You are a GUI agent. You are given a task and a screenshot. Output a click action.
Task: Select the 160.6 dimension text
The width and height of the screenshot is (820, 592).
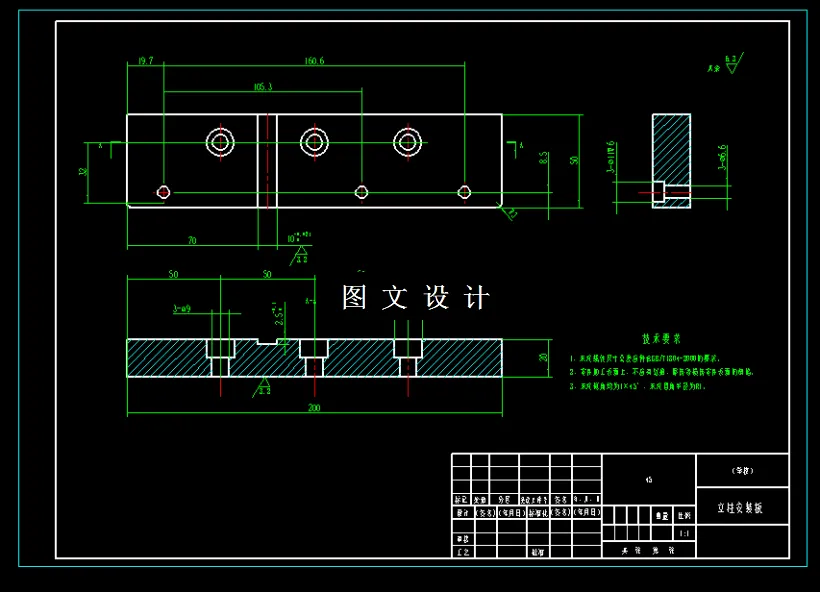(x=314, y=61)
